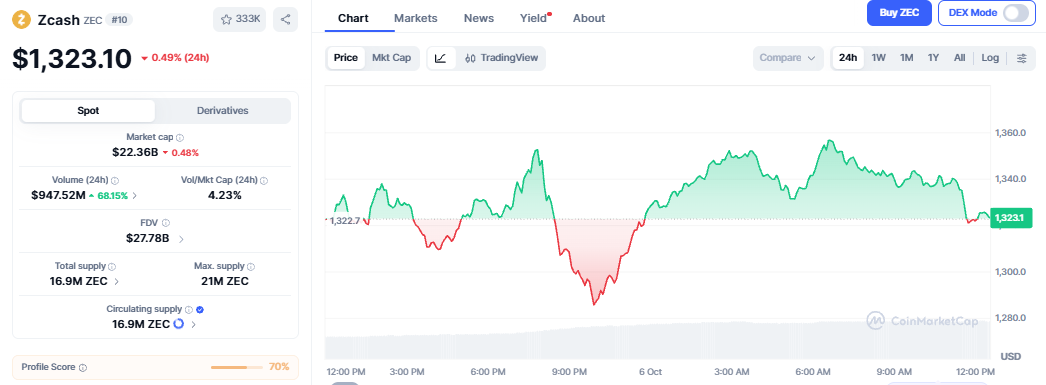Toggle DEX Mode switch

(1015, 13)
